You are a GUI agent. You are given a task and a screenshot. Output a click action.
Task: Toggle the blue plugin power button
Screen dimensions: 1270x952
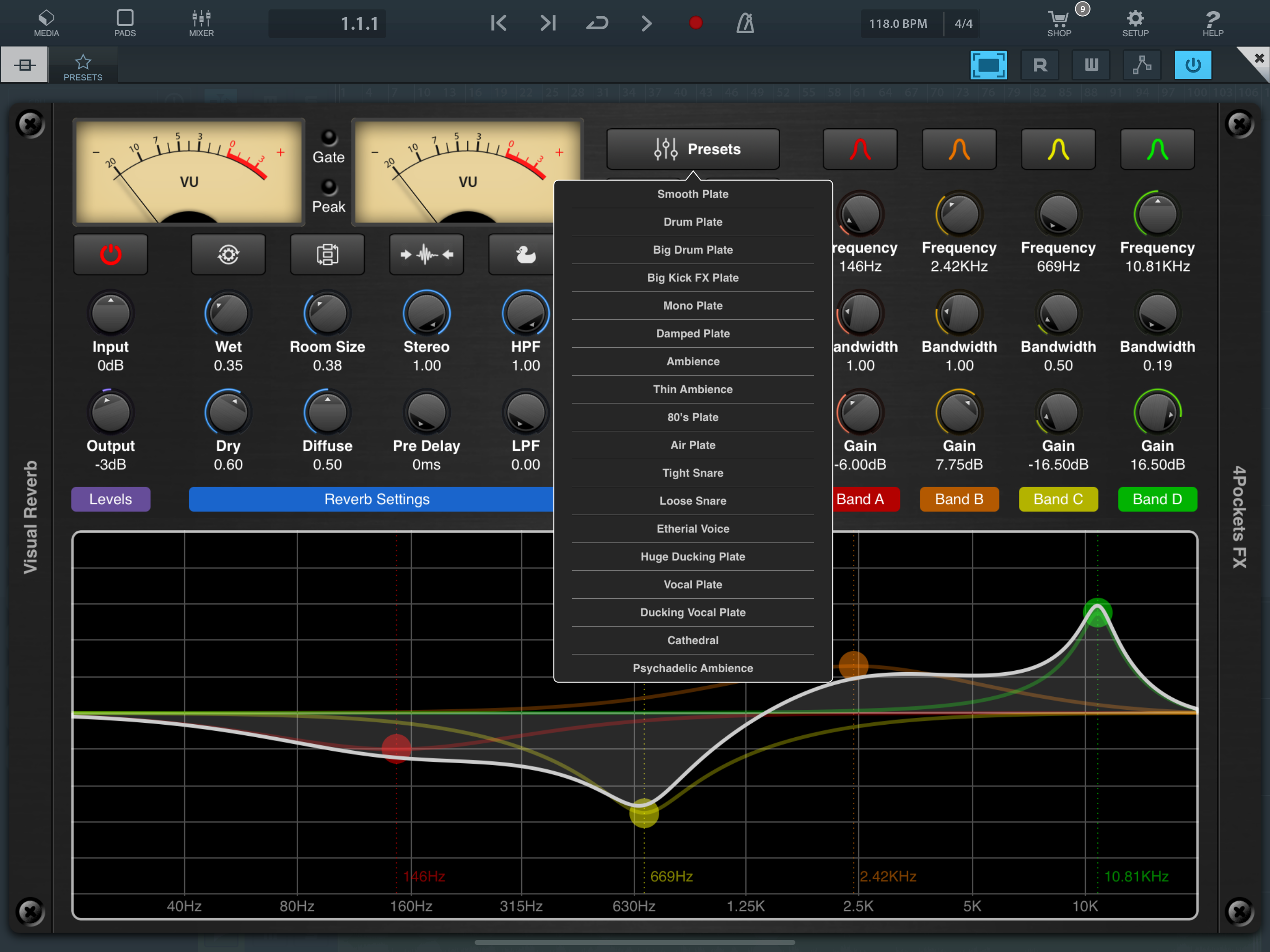pyautogui.click(x=1192, y=65)
